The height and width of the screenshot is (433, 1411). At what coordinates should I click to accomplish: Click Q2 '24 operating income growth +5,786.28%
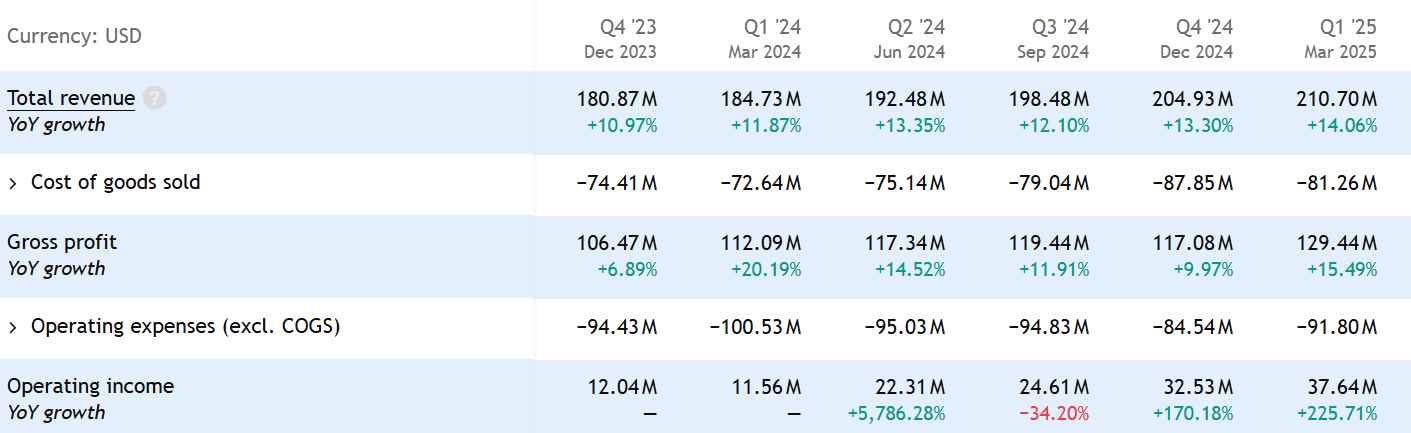(896, 413)
